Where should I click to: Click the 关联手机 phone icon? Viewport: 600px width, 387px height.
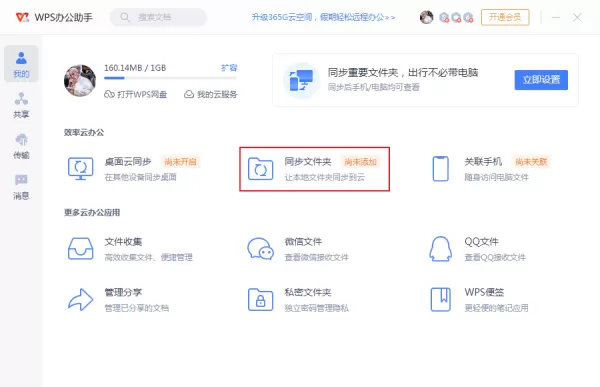440,168
